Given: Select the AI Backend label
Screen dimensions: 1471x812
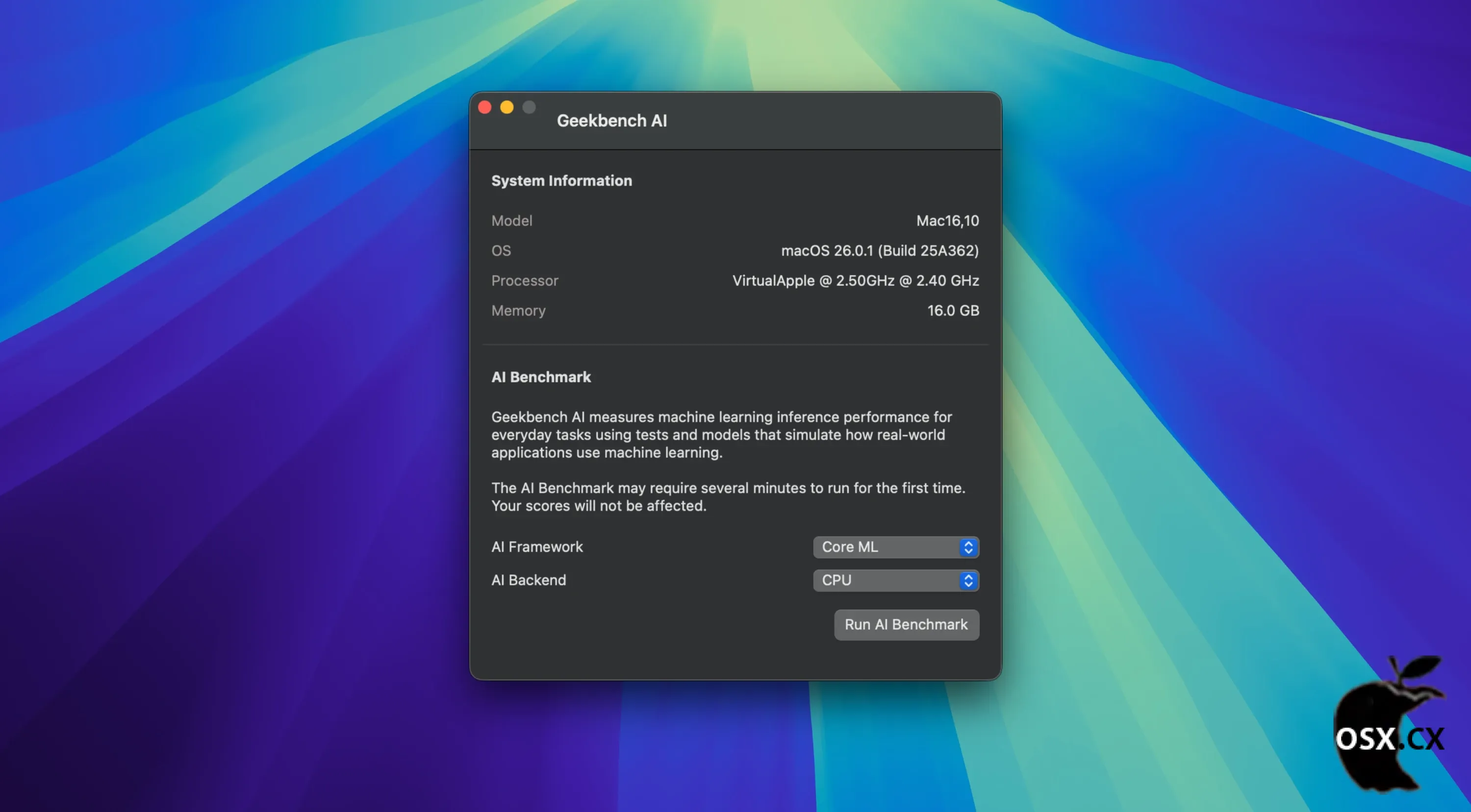Looking at the screenshot, I should click(x=528, y=580).
